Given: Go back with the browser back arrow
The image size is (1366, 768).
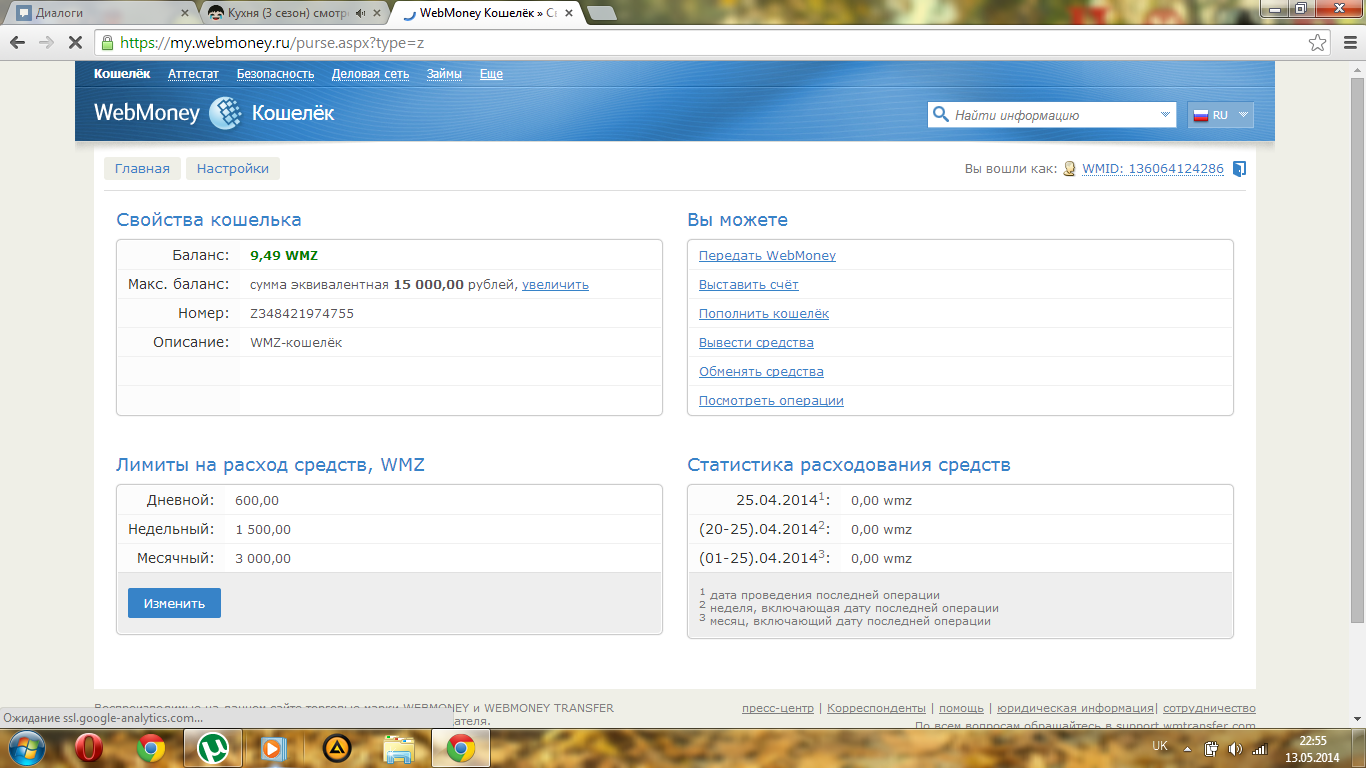Looking at the screenshot, I should (x=17, y=43).
